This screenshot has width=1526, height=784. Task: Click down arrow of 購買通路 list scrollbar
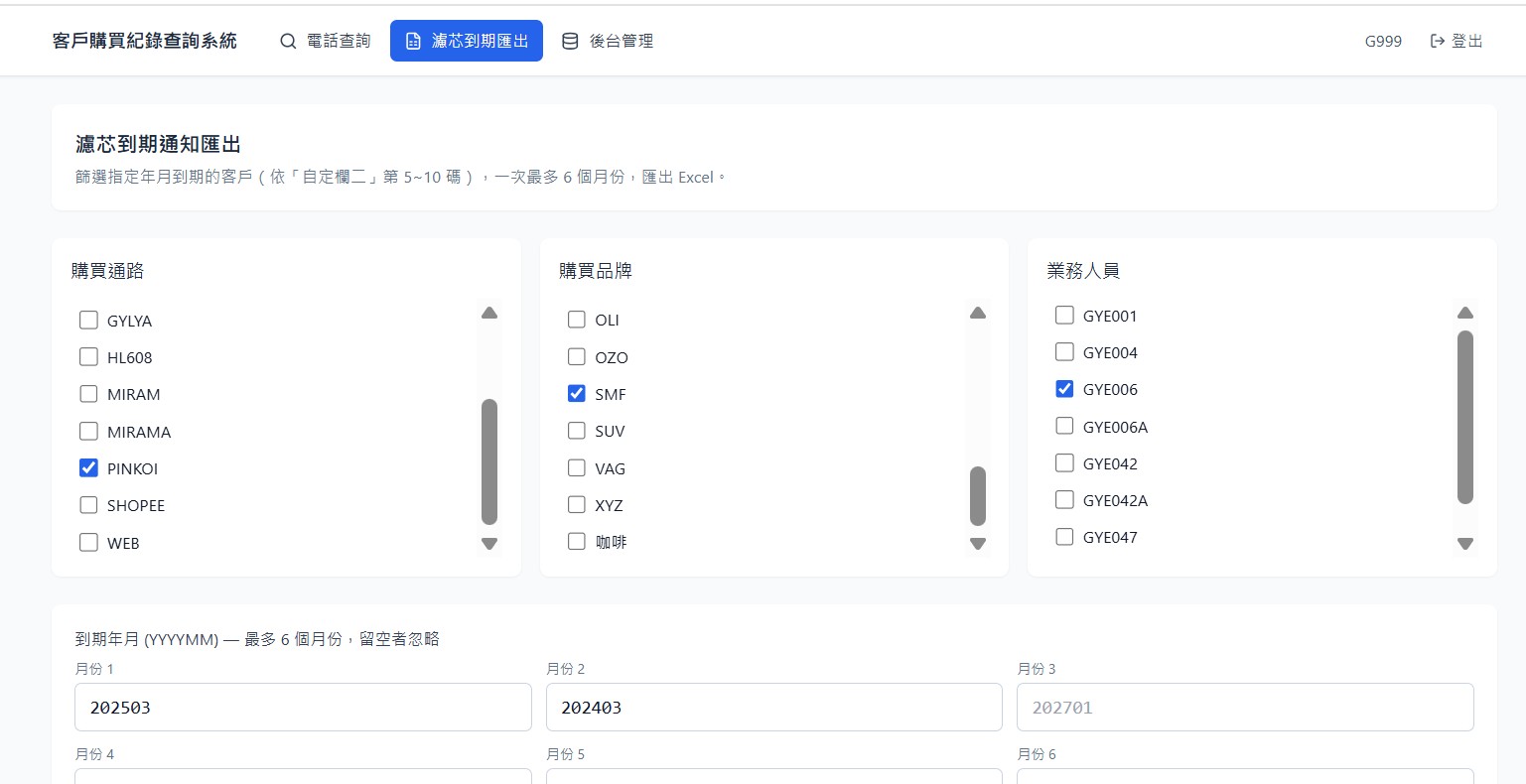pyautogui.click(x=489, y=543)
